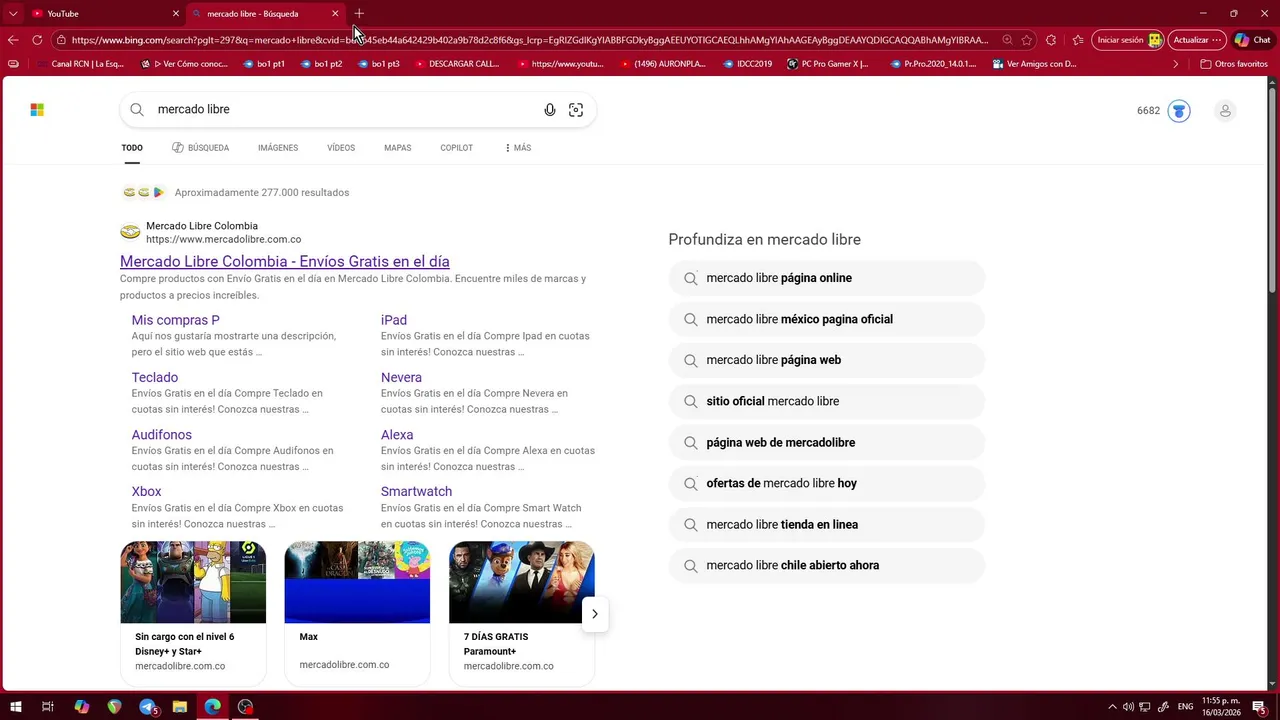This screenshot has height=720, width=1280.
Task: Open the Microsoft Rewards medal icon
Action: pyautogui.click(x=1179, y=110)
